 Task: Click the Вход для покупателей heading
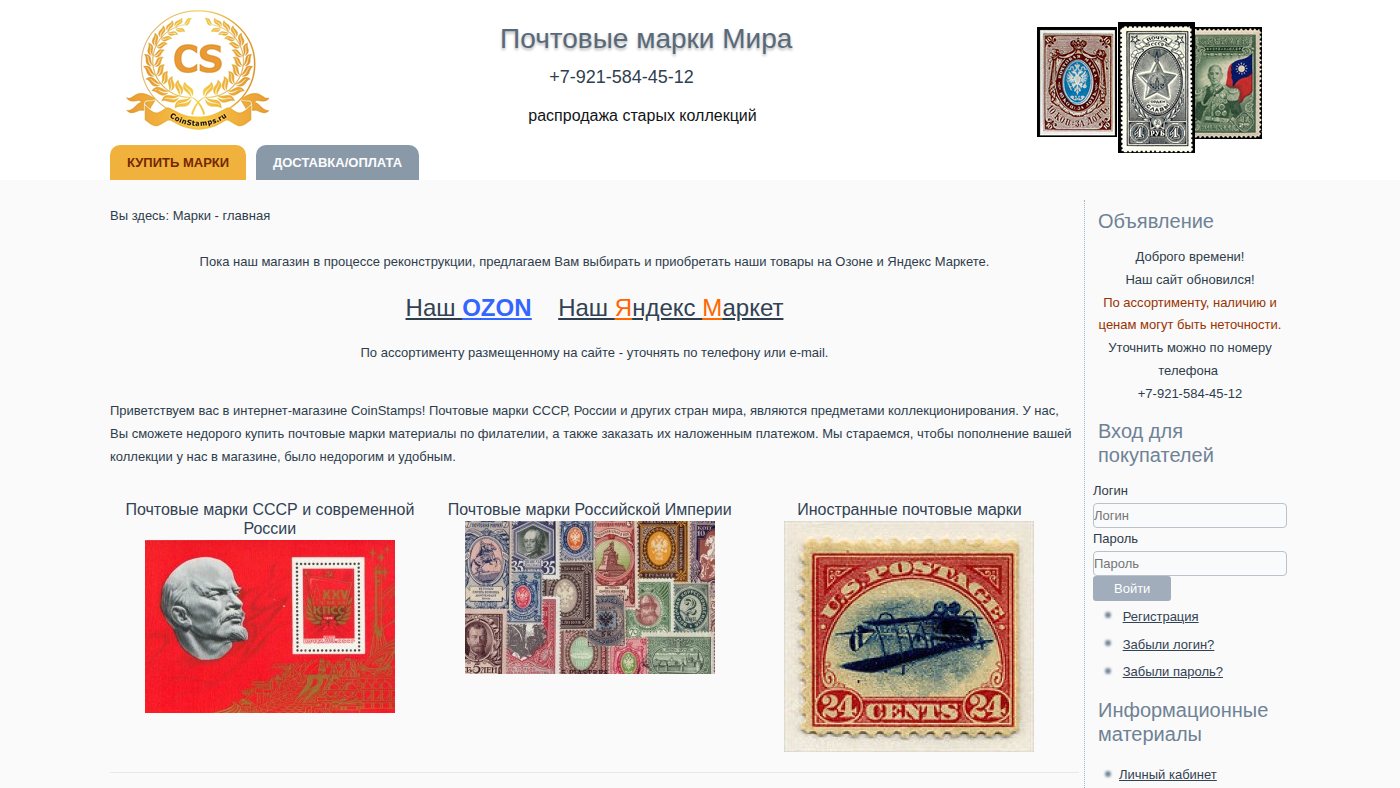(x=1156, y=444)
